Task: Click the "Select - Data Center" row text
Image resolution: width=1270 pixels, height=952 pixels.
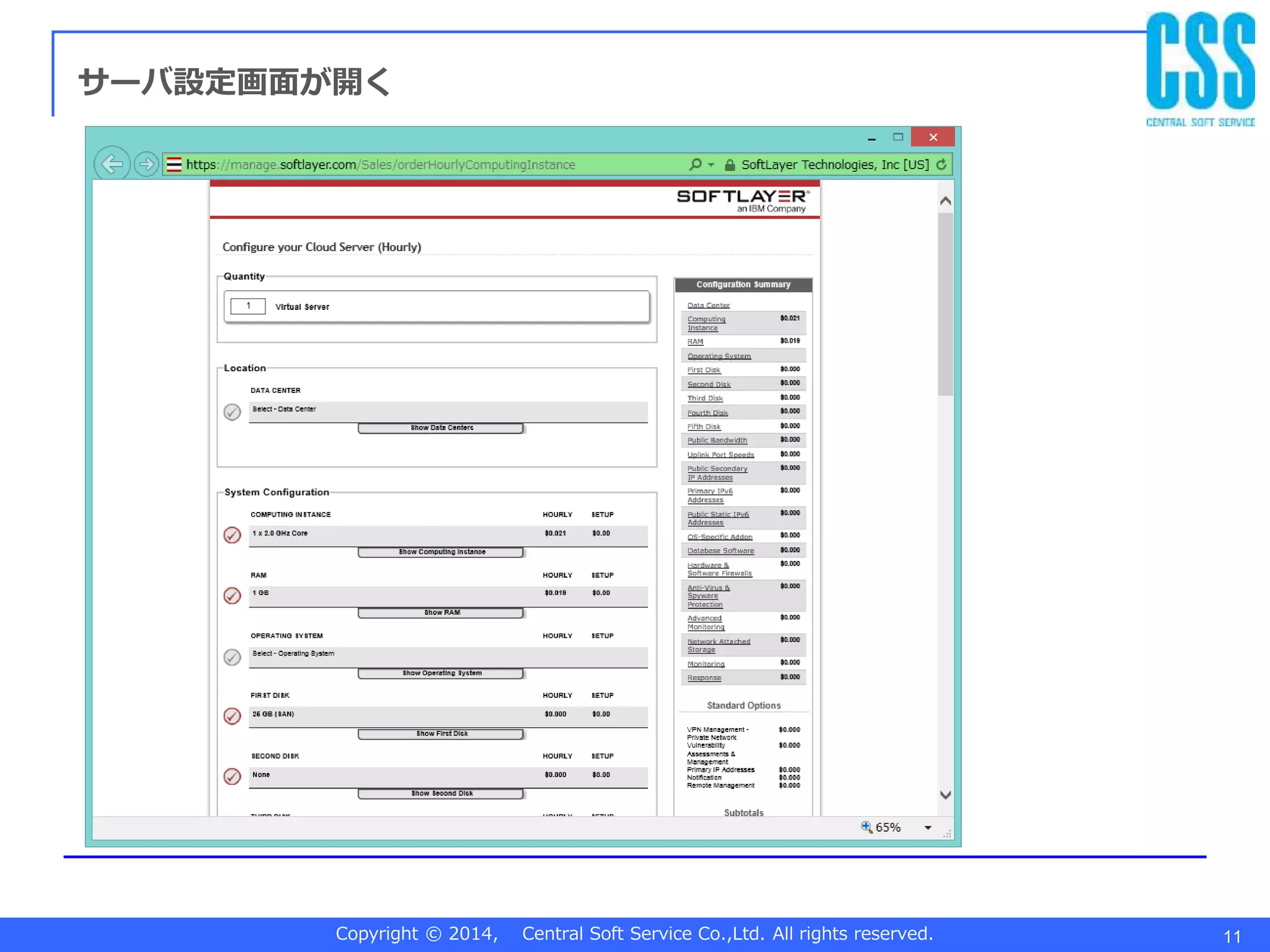Action: [x=284, y=409]
